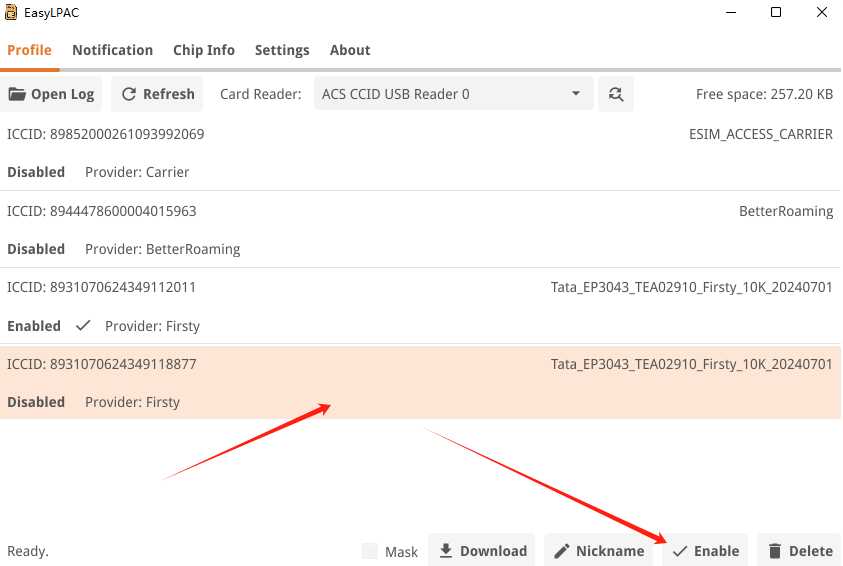The height and width of the screenshot is (566, 843).
Task: Delete the selected profile
Action: point(799,551)
